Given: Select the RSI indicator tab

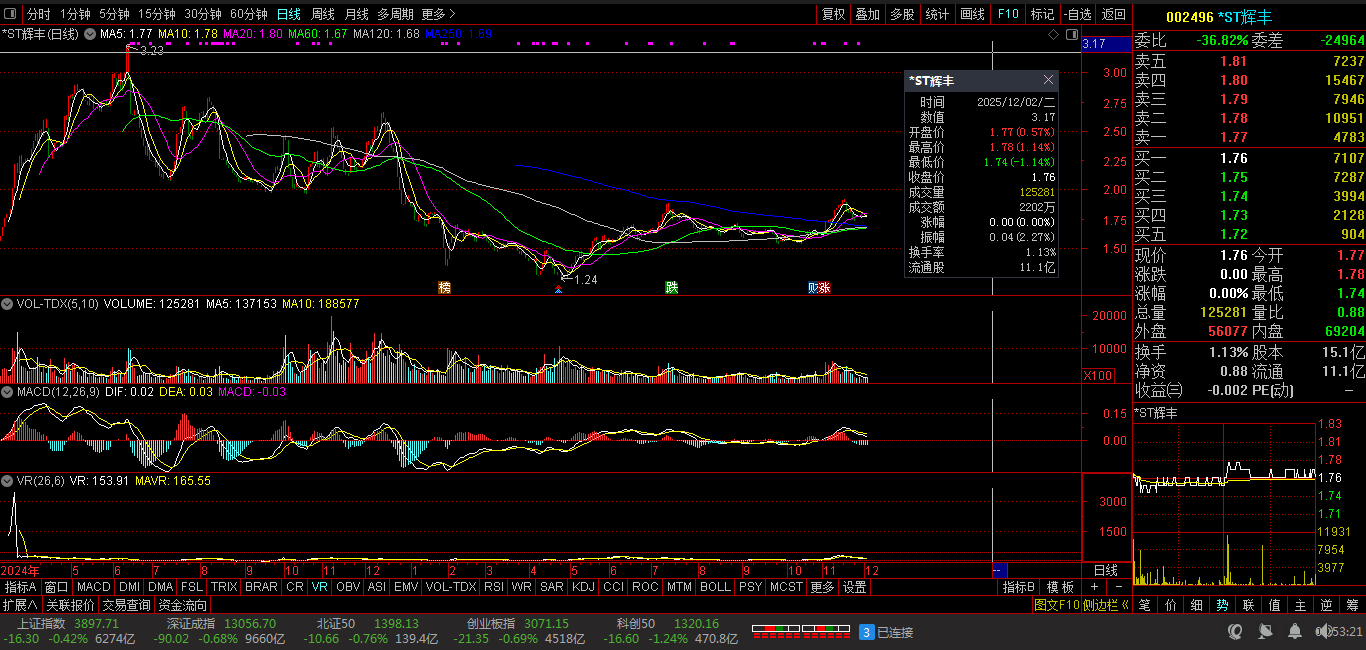Looking at the screenshot, I should pyautogui.click(x=494, y=587).
